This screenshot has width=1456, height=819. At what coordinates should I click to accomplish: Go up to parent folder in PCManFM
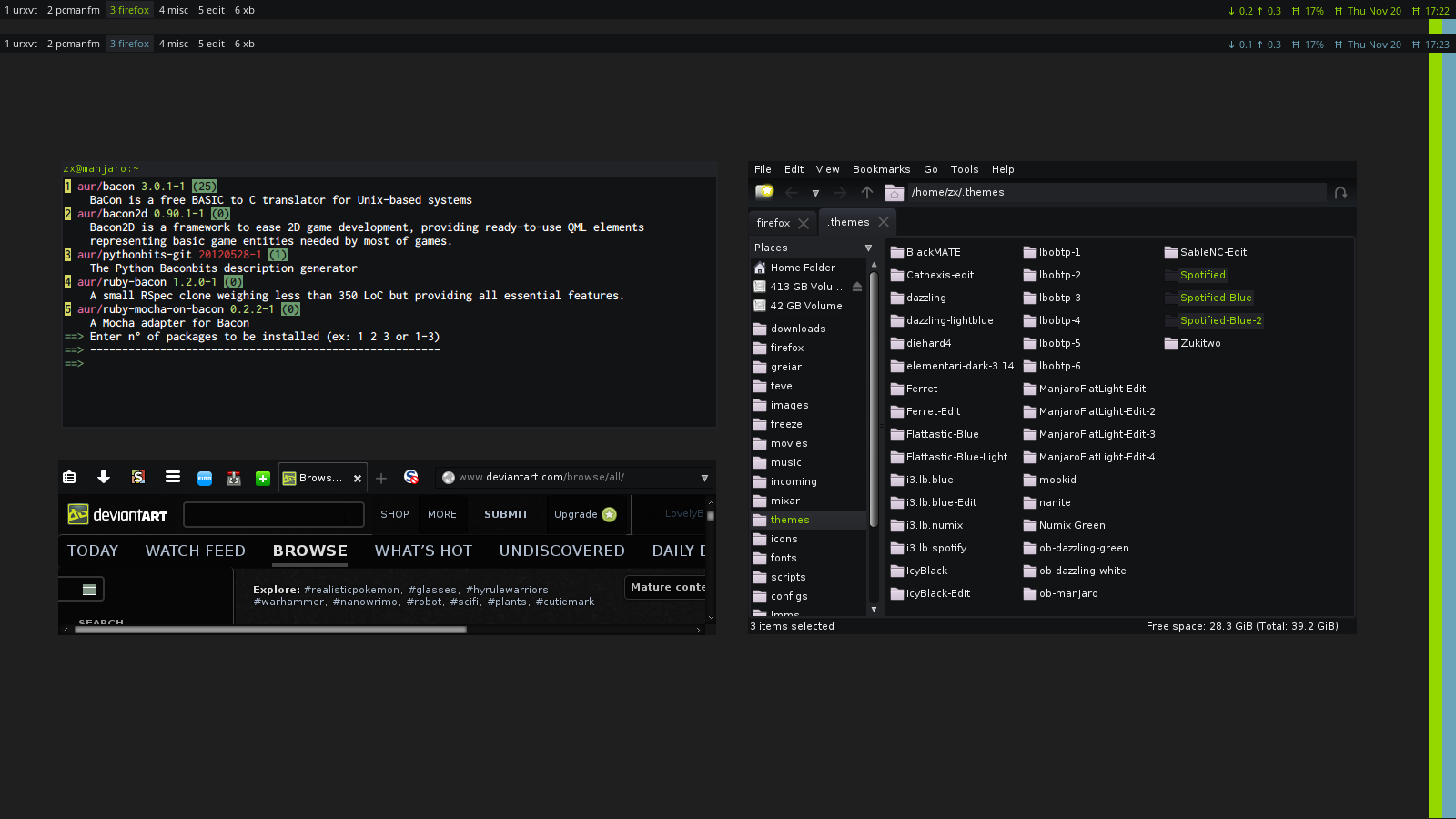click(867, 193)
